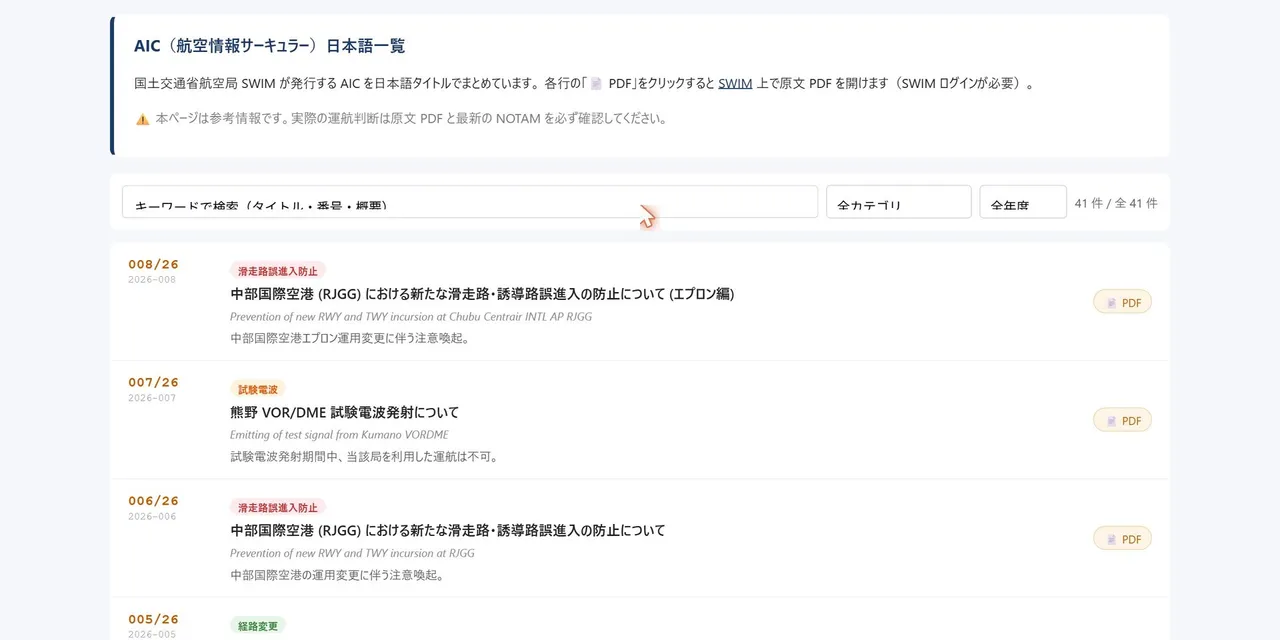Click the 滑走路誤進入防止 tag on 008/26
Viewport: 1280px width, 640px height.
278,271
